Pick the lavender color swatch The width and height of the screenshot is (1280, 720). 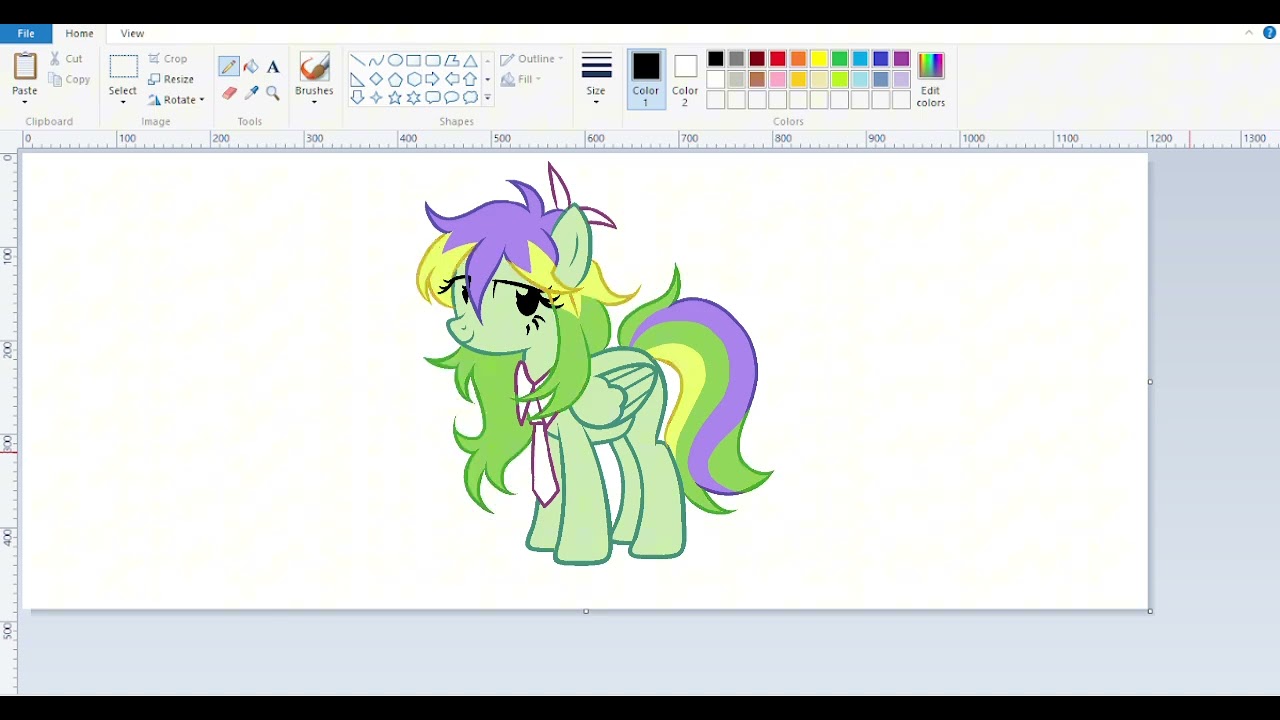point(901,80)
